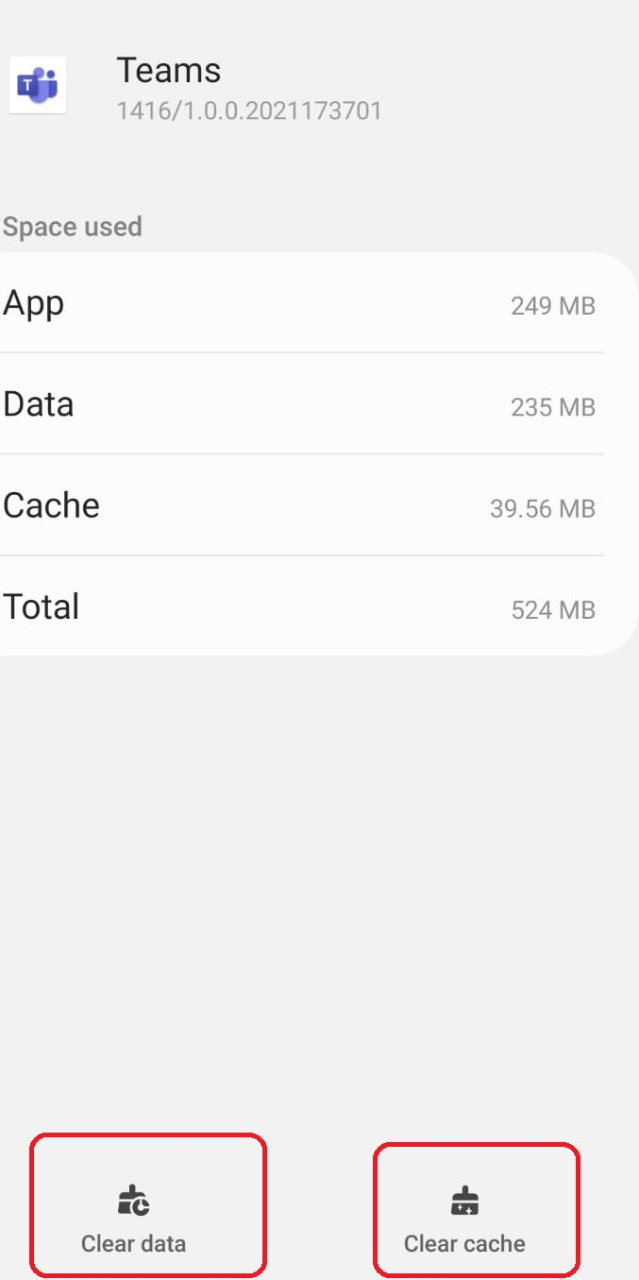This screenshot has height=1280, width=639.
Task: Select the Data label in storage list
Action: [39, 404]
